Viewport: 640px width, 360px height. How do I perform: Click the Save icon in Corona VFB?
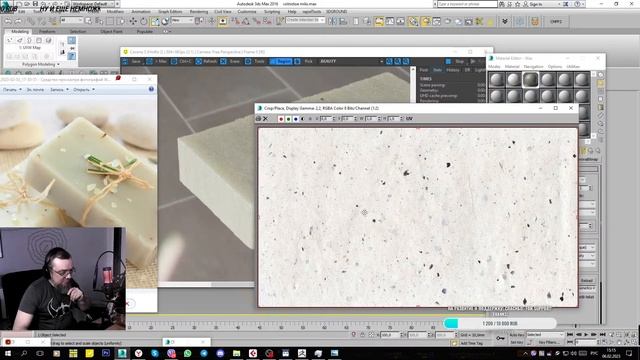[125, 61]
